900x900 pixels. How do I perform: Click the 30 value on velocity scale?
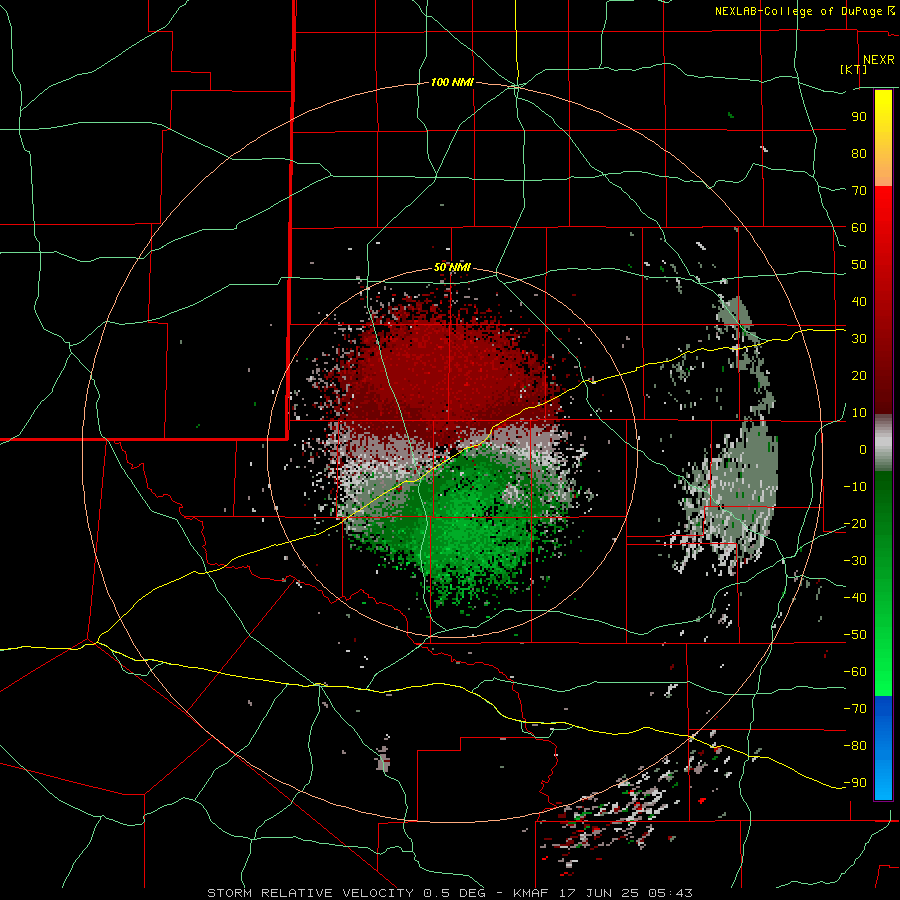[x=859, y=339]
